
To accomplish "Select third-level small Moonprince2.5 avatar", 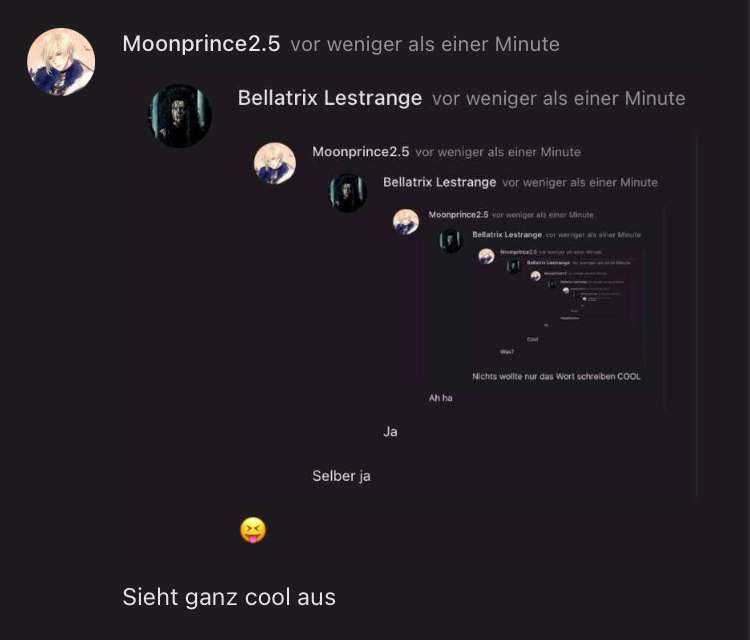I will (x=406, y=222).
